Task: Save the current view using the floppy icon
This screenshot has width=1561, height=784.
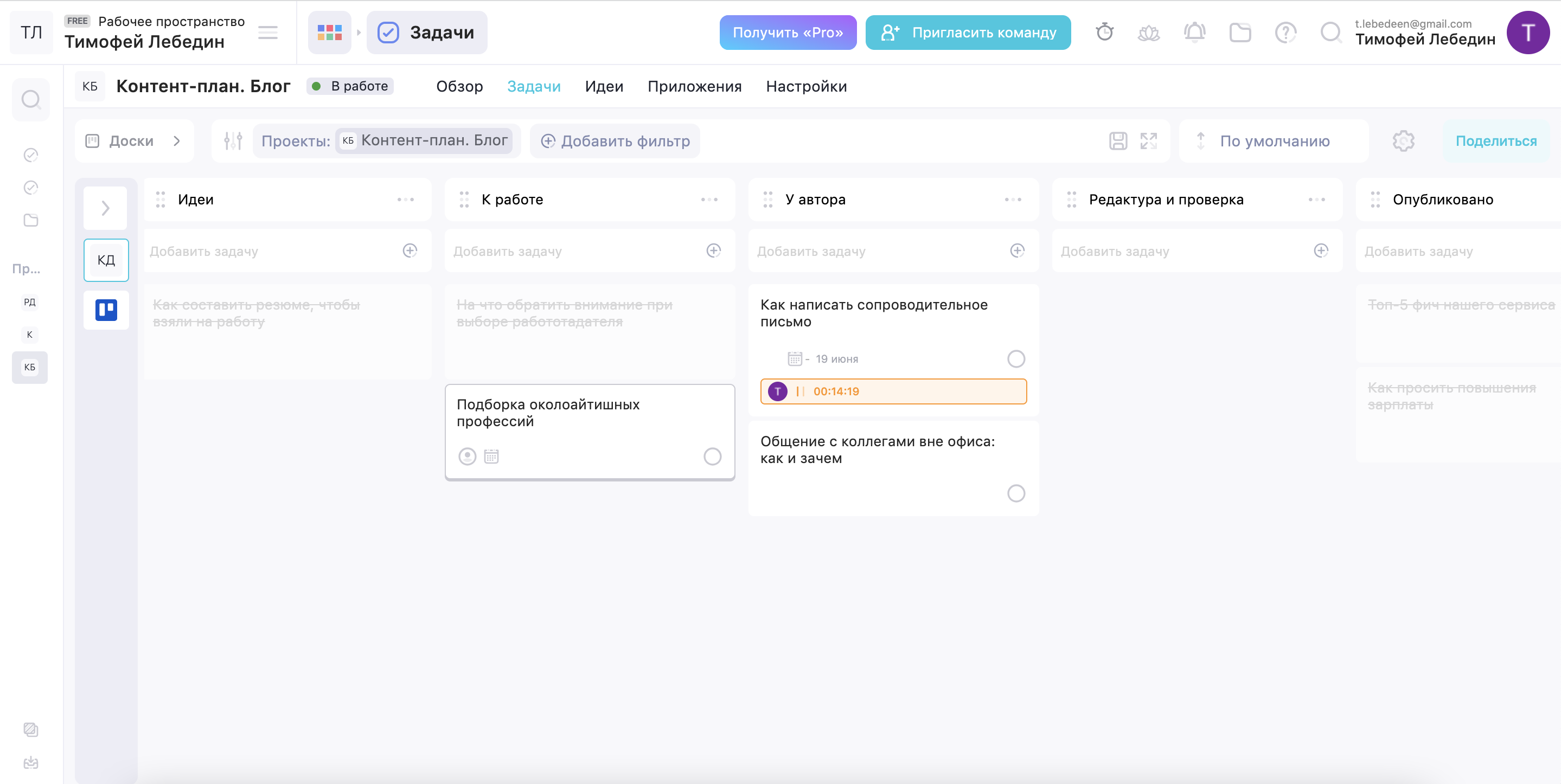Action: (x=1118, y=140)
